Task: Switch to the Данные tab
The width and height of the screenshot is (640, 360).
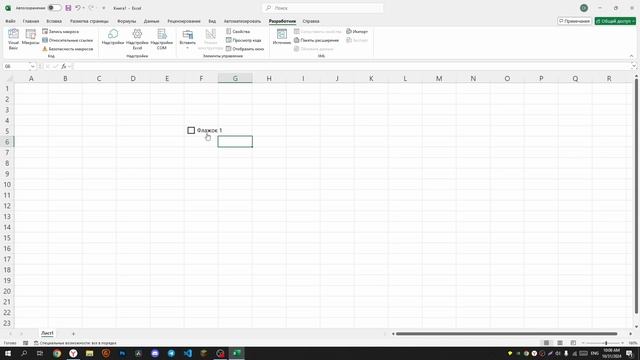Action: (151, 21)
